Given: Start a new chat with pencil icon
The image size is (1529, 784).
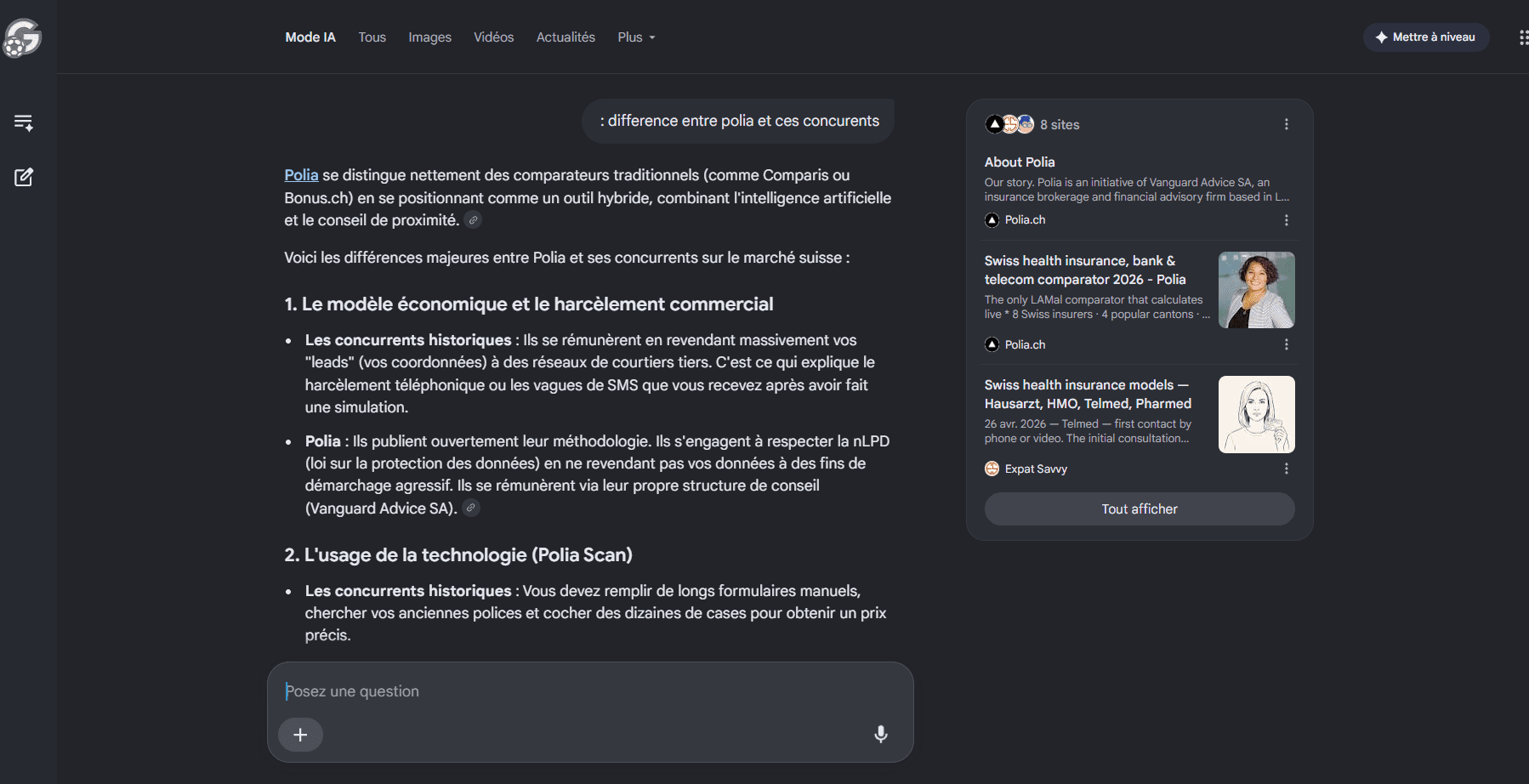Looking at the screenshot, I should click(24, 177).
